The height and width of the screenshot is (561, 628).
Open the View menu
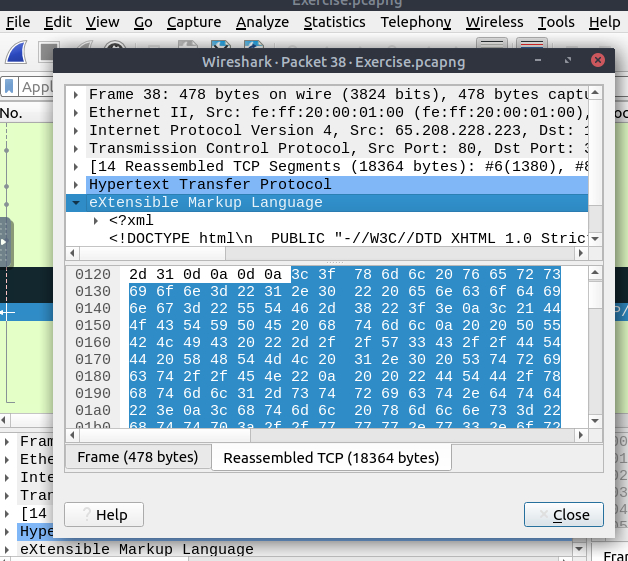tap(103, 22)
